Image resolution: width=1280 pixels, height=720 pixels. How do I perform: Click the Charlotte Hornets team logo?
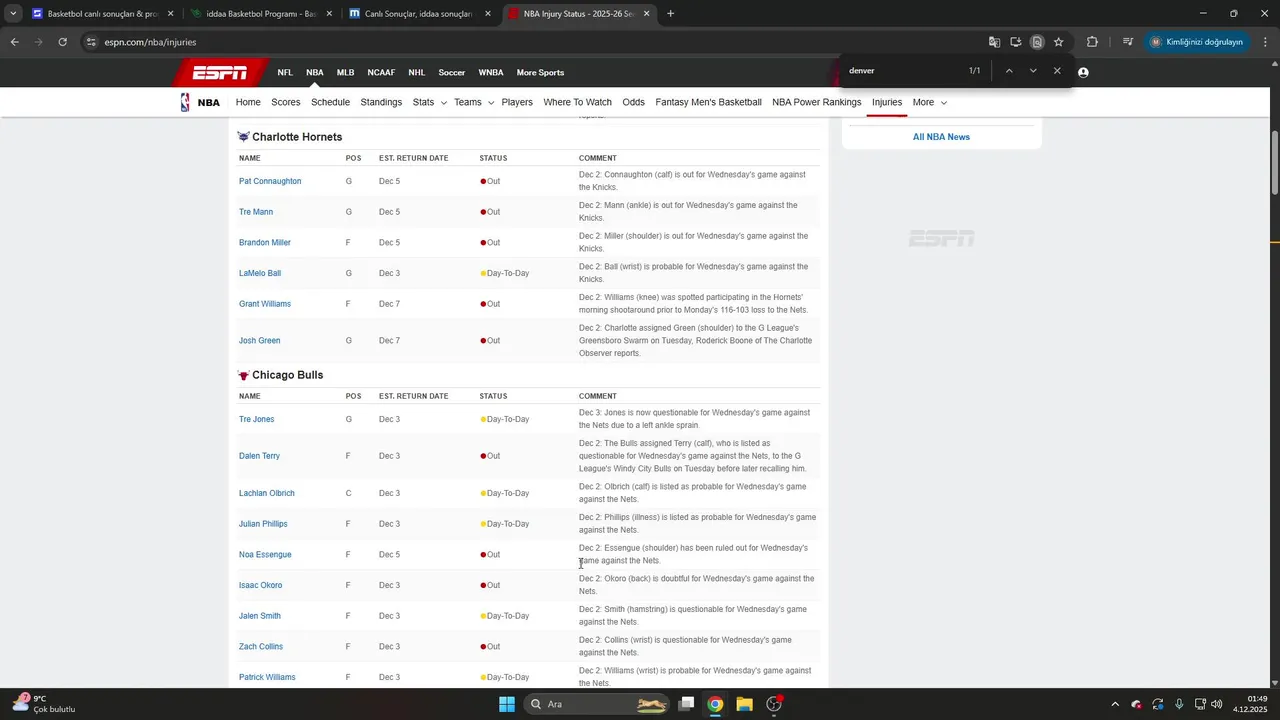(x=243, y=137)
